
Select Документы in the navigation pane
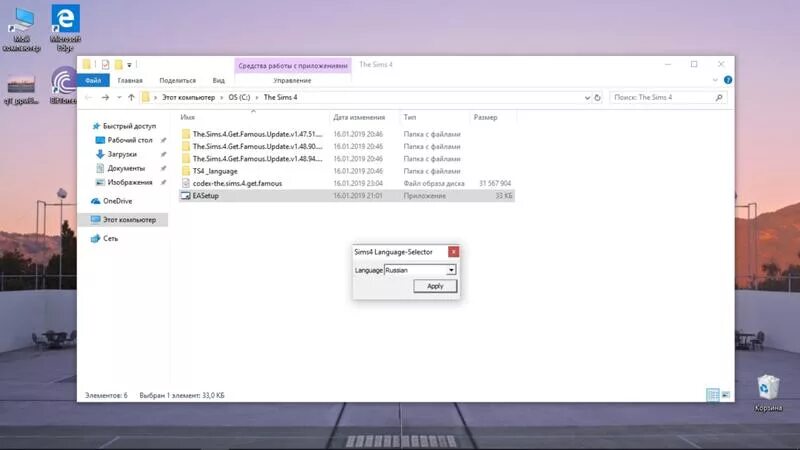click(126, 168)
